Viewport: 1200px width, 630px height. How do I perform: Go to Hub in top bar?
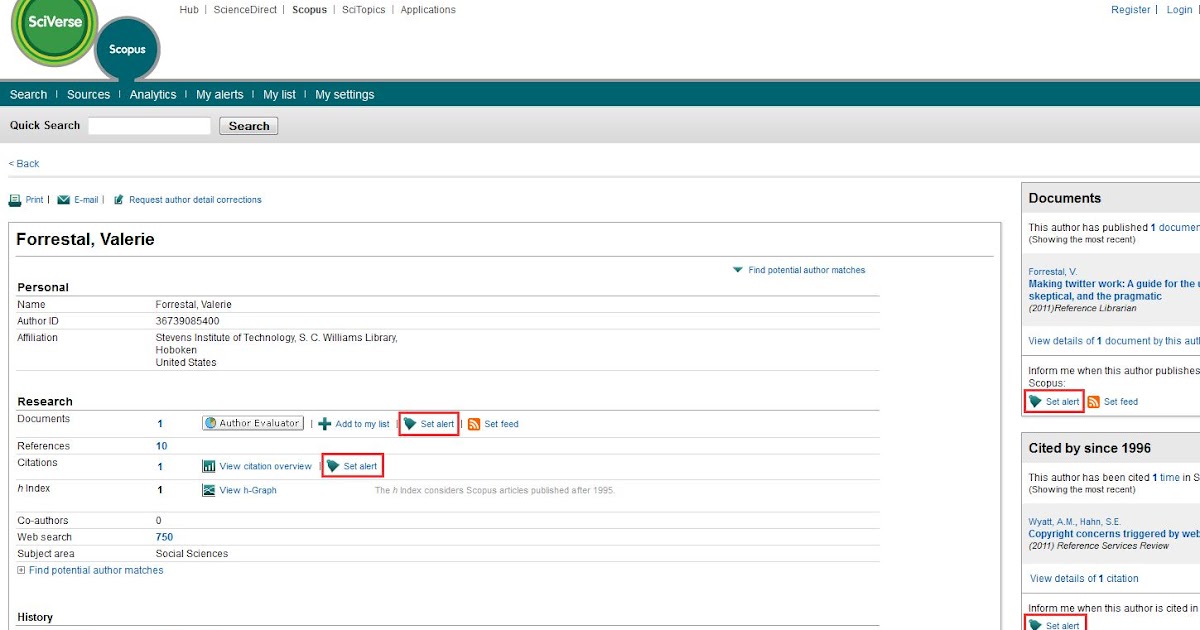[189, 10]
